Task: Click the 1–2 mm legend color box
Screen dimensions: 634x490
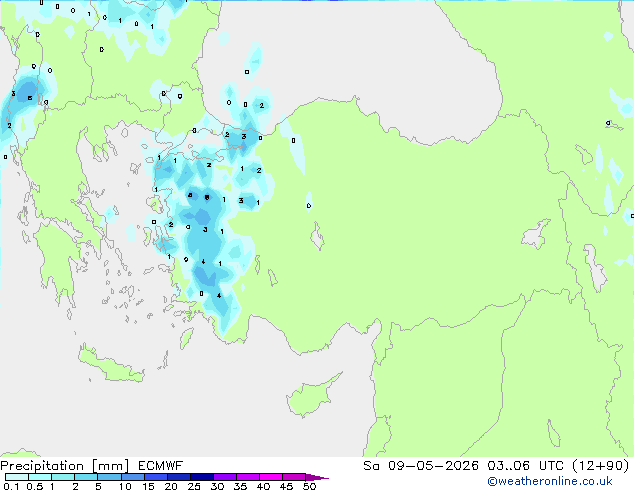Action: (63, 477)
